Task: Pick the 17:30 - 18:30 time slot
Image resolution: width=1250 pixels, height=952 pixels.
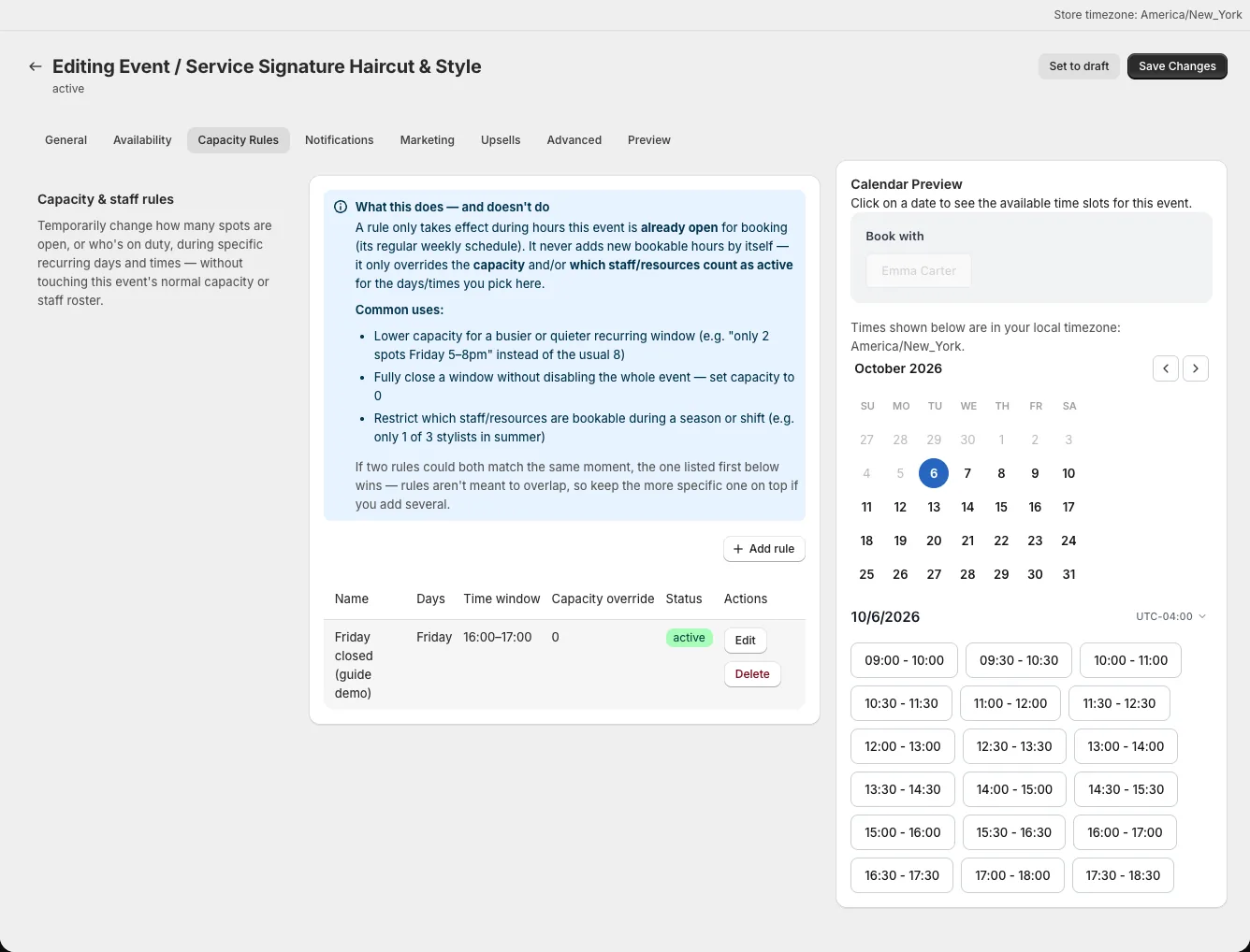Action: click(1123, 875)
